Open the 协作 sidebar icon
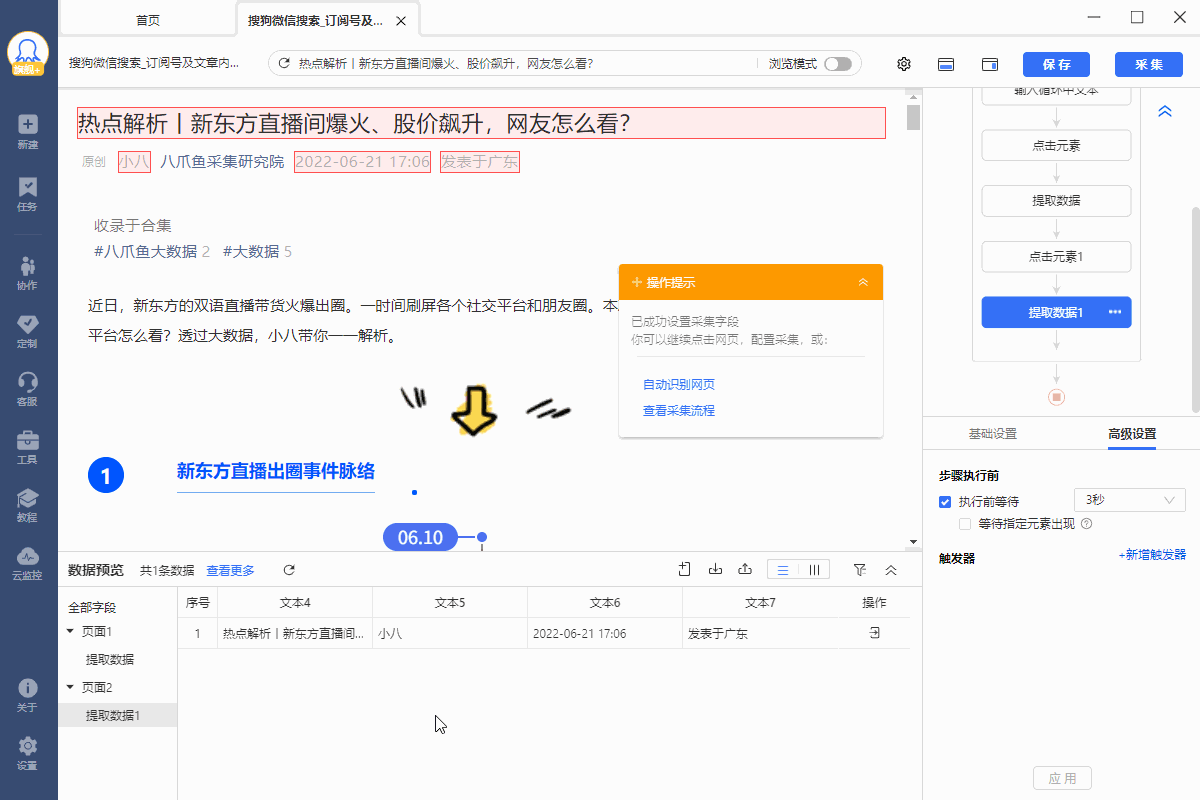The height and width of the screenshot is (800, 1200). point(28,272)
